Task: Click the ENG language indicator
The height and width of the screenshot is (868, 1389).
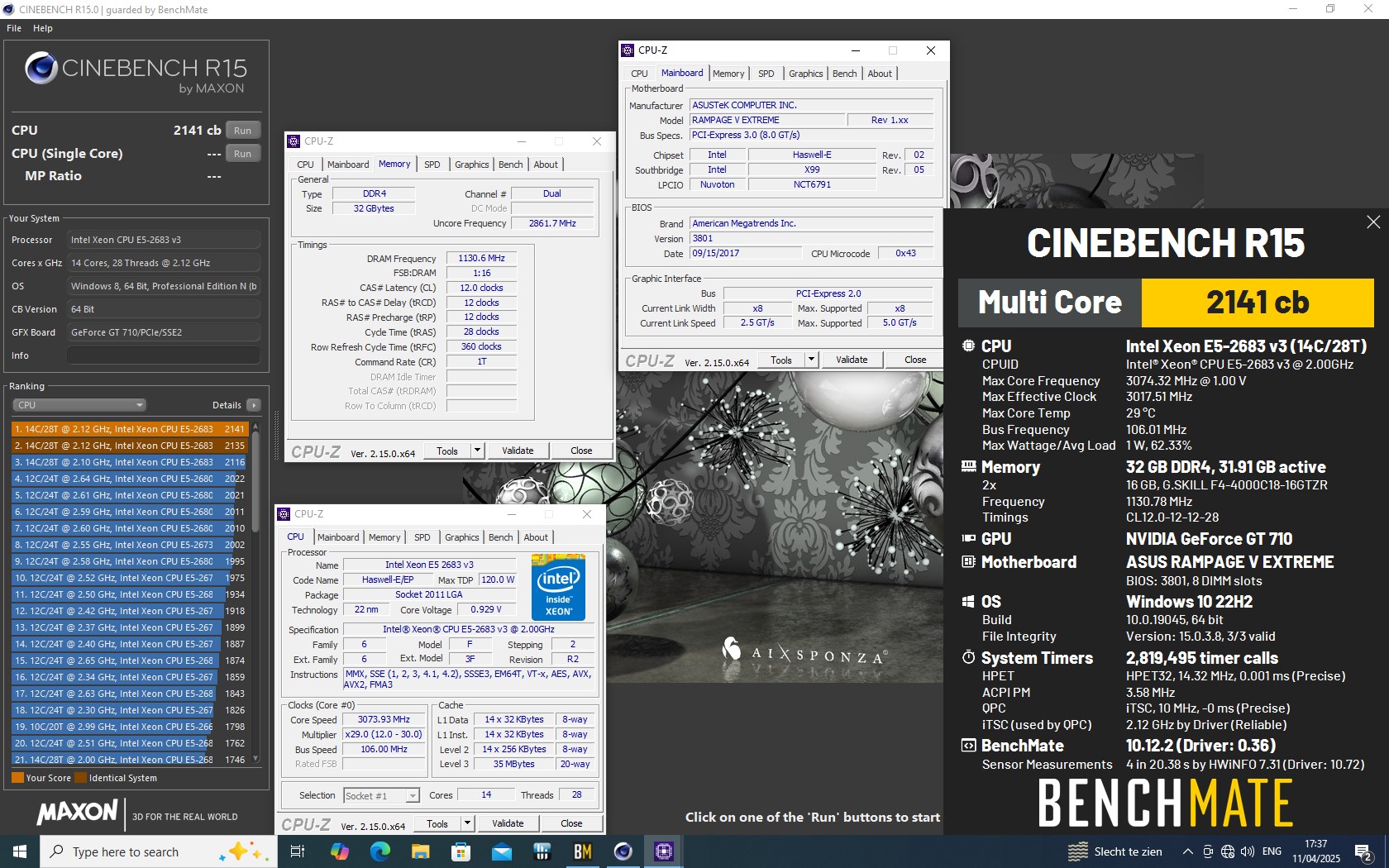Action: click(1272, 851)
